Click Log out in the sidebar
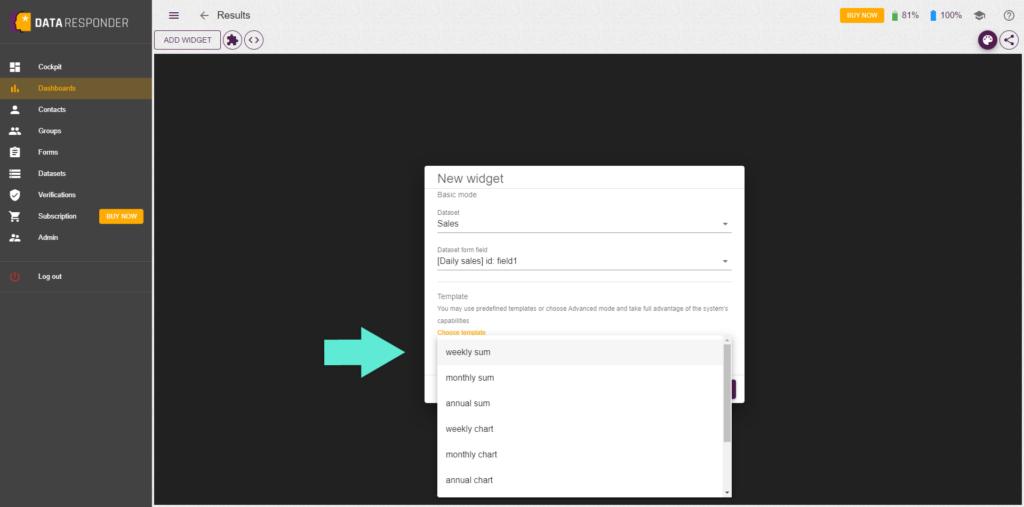The width and height of the screenshot is (1024, 507). point(49,276)
